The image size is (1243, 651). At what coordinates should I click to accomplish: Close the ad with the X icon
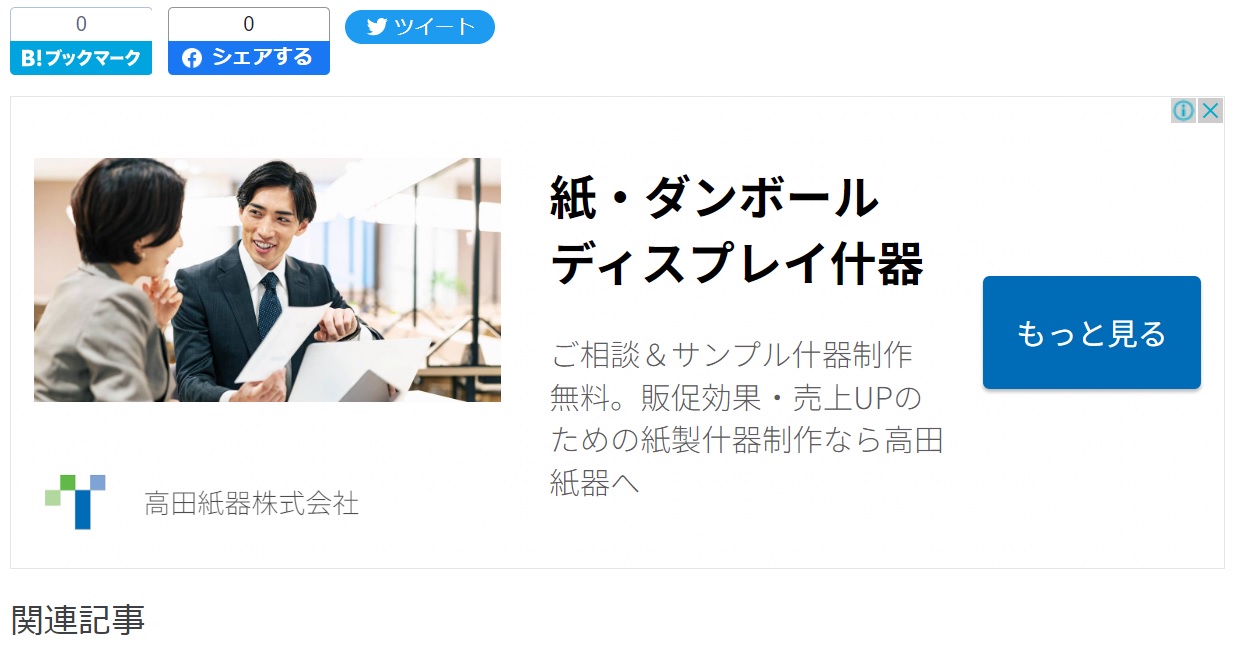pyautogui.click(x=1210, y=110)
